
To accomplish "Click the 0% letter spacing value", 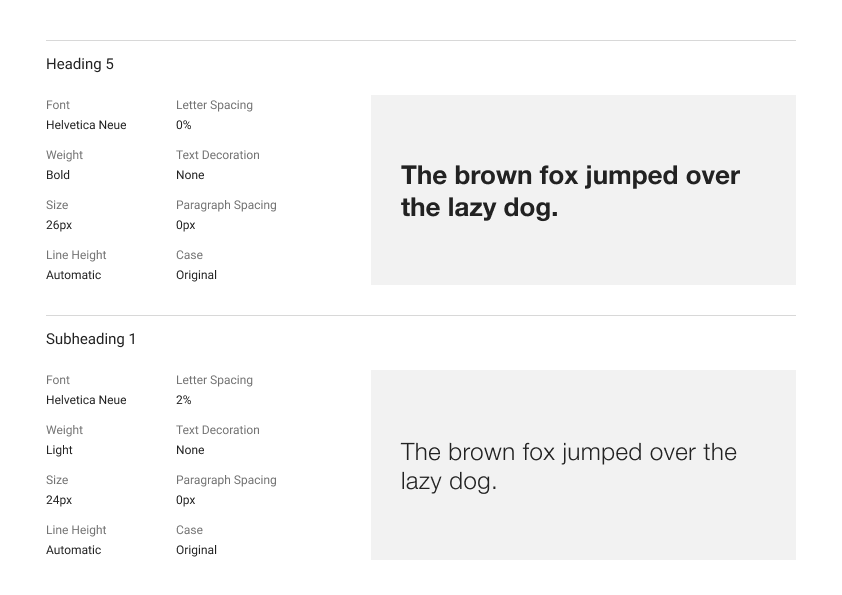I will [184, 125].
